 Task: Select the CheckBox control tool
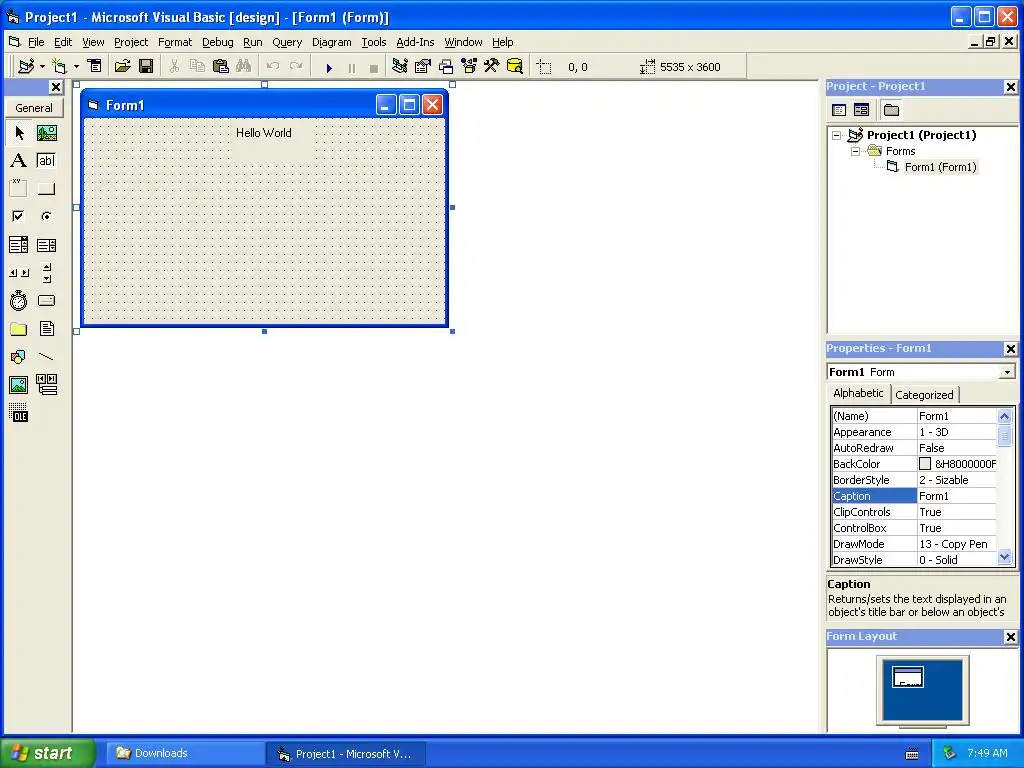(x=19, y=216)
